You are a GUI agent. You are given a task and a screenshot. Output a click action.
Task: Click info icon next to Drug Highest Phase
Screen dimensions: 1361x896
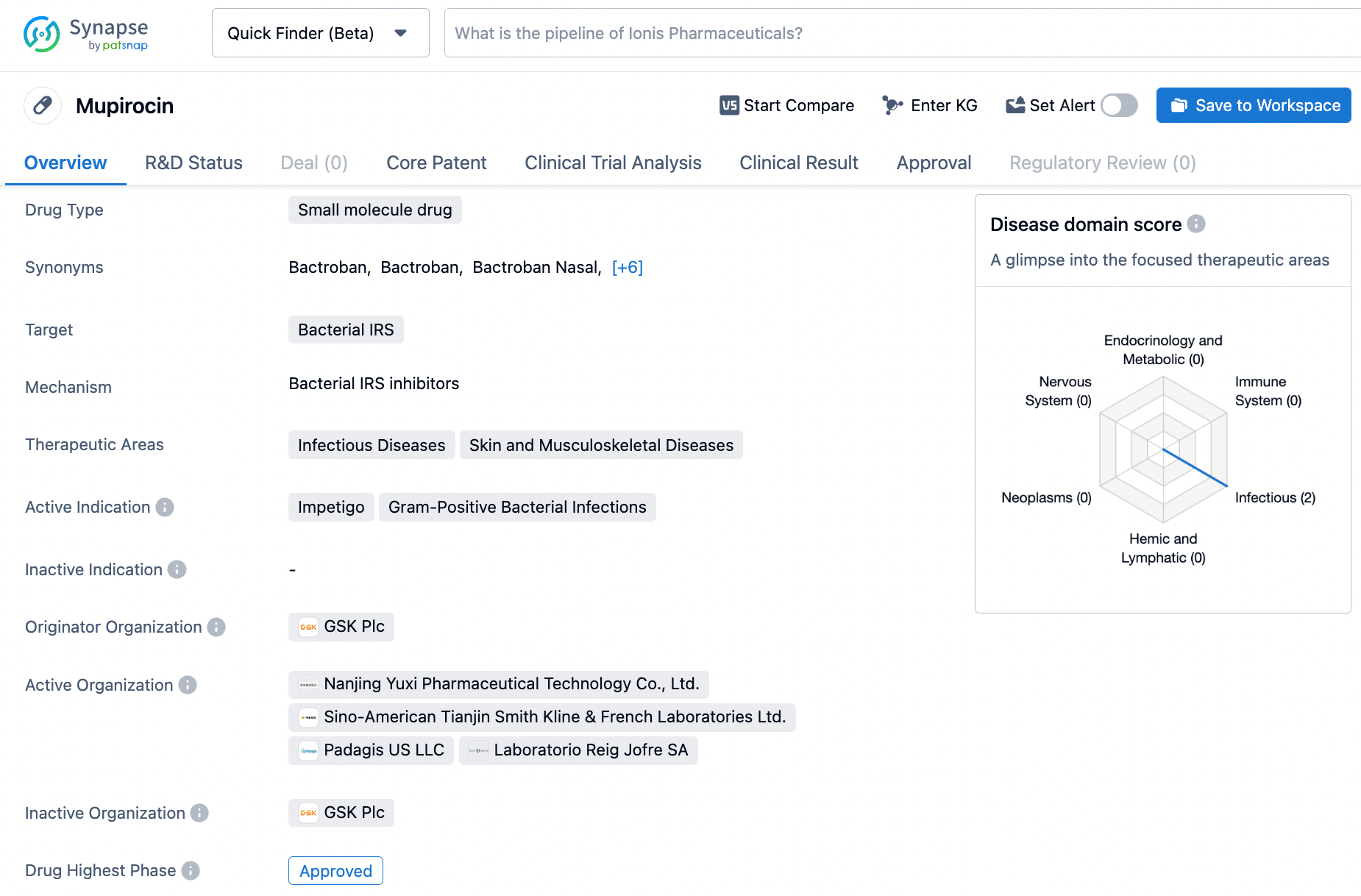coord(191,870)
